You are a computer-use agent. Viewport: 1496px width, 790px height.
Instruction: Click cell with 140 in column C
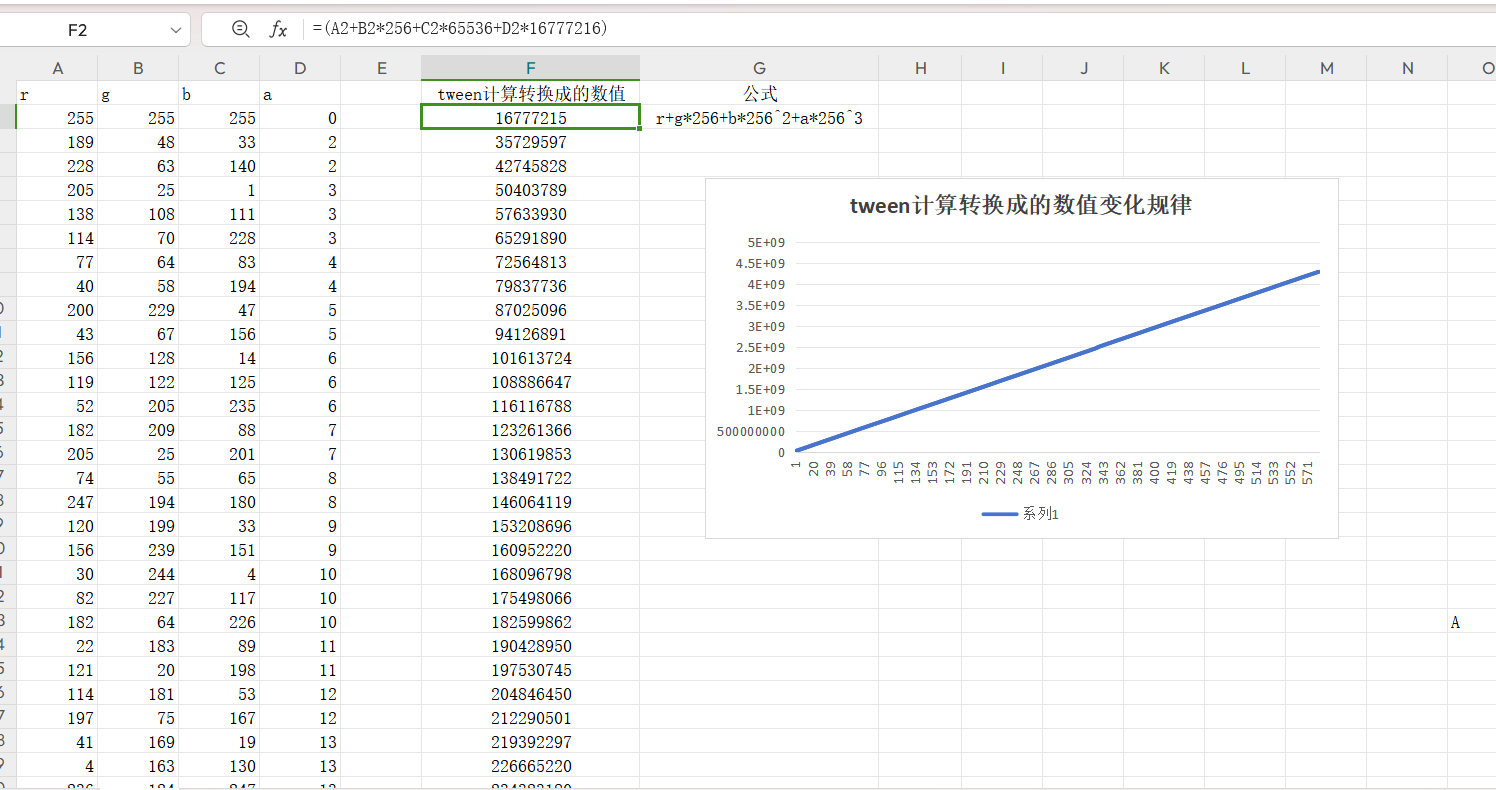tap(219, 166)
